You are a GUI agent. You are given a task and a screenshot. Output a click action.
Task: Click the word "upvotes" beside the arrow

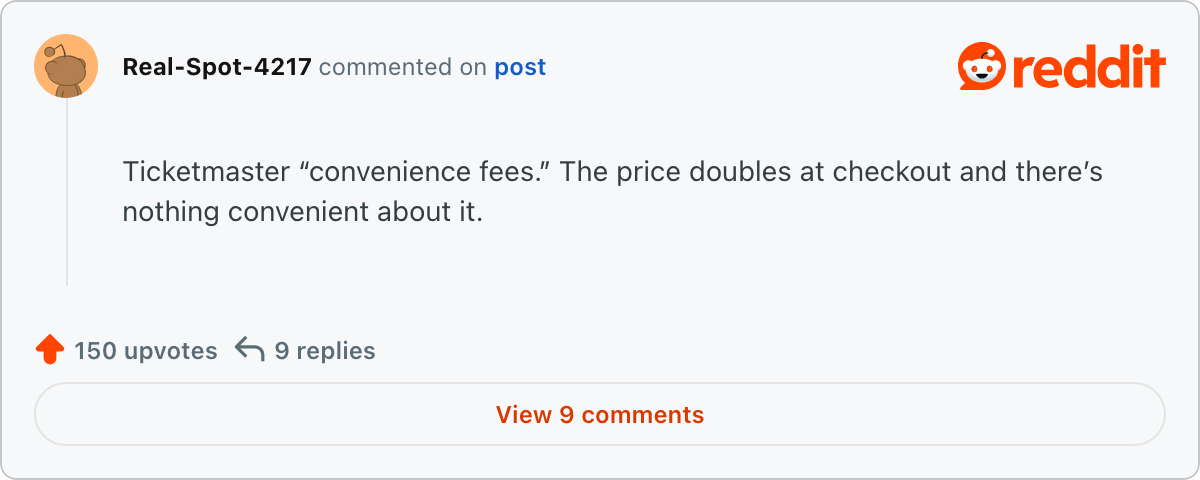(171, 351)
